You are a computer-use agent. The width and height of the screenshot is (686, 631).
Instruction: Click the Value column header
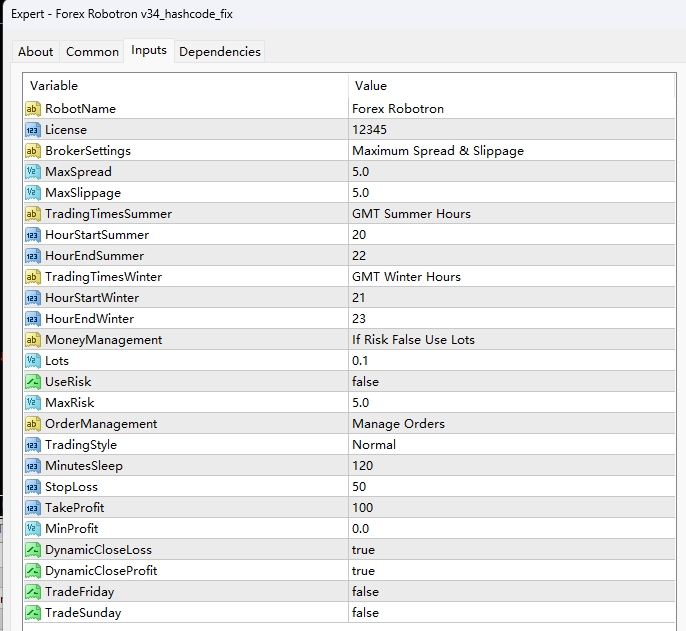point(510,86)
